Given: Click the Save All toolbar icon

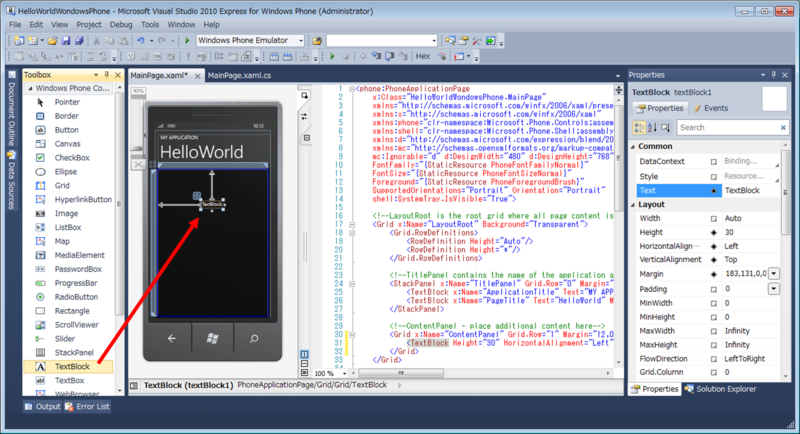Looking at the screenshot, I should pyautogui.click(x=79, y=40).
